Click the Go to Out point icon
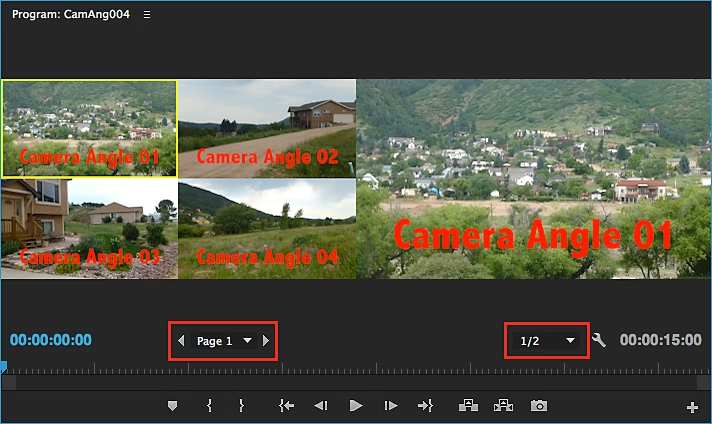 [425, 405]
